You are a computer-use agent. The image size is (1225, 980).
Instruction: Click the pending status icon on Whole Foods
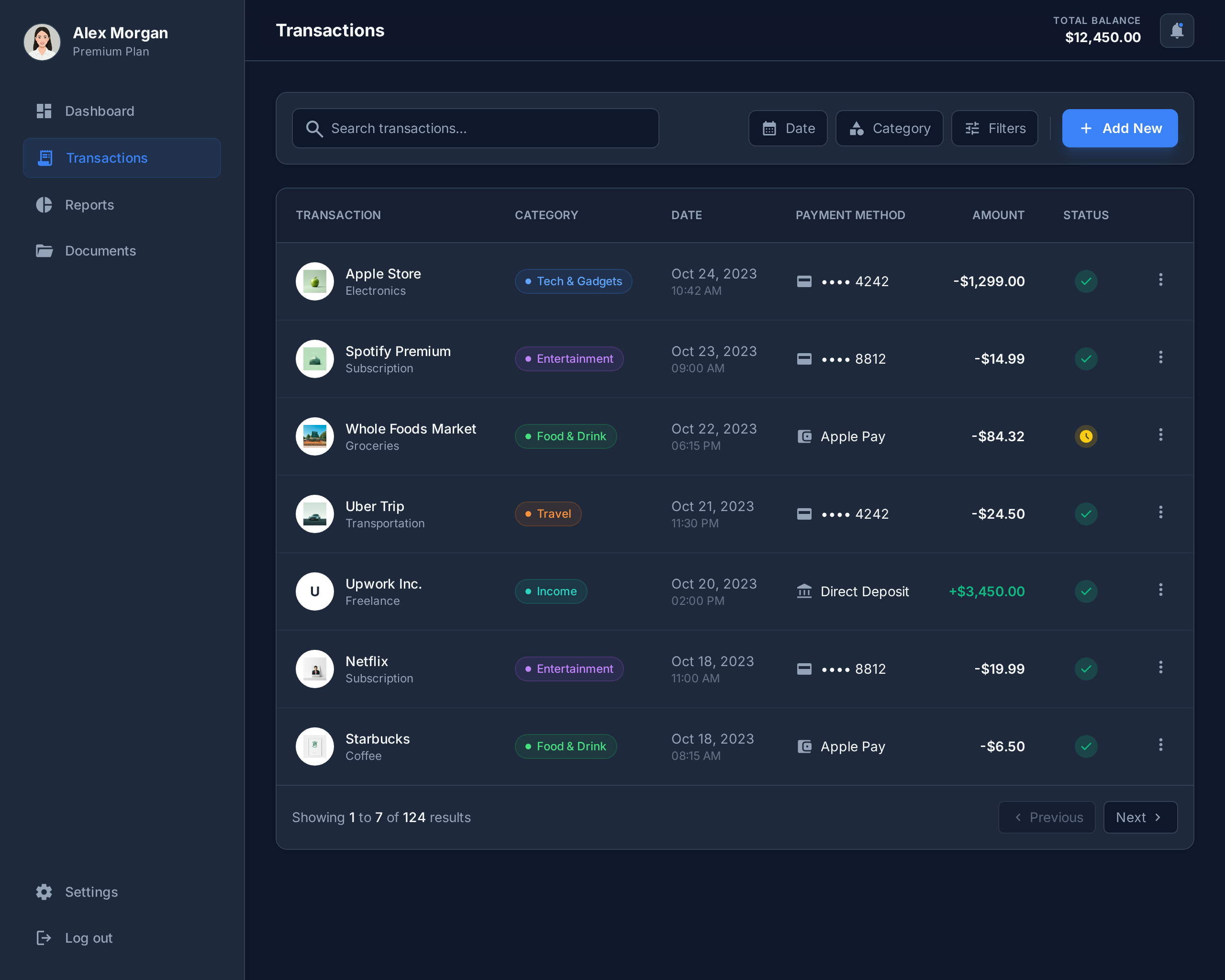point(1085,436)
